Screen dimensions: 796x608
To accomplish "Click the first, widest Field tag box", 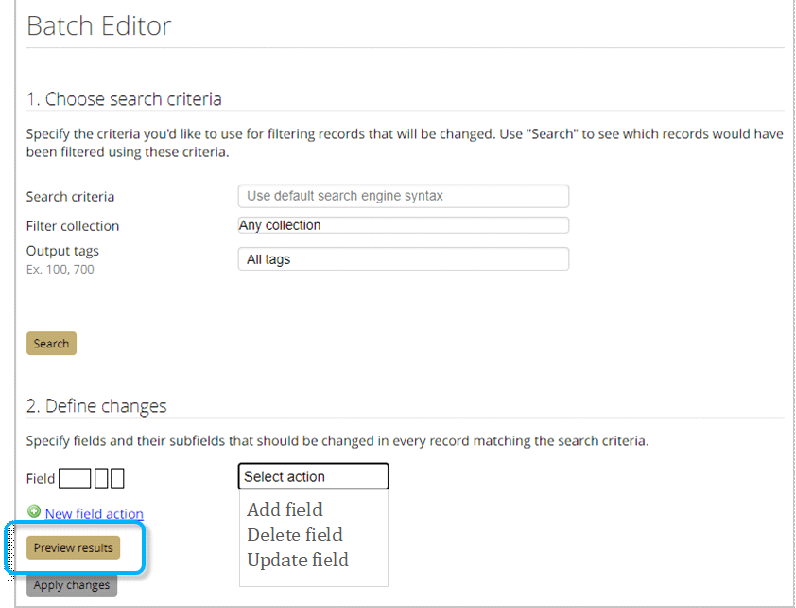I will (75, 479).
